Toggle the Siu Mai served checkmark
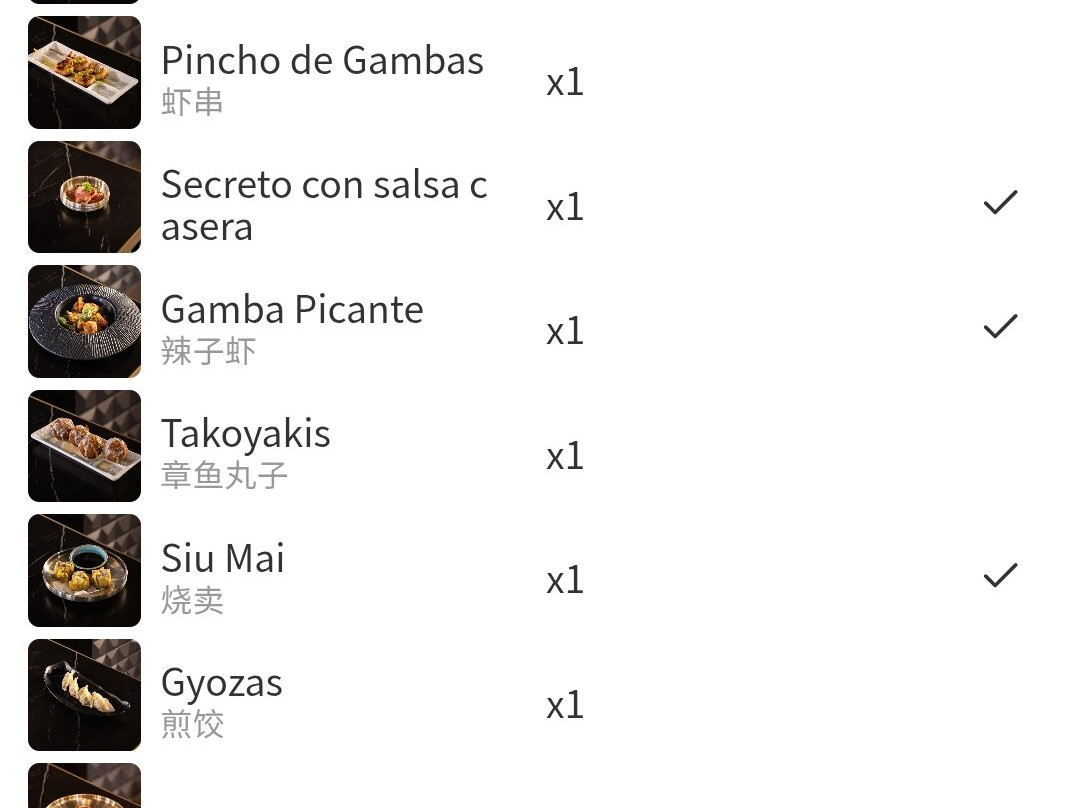1080x808 pixels. pos(999,575)
